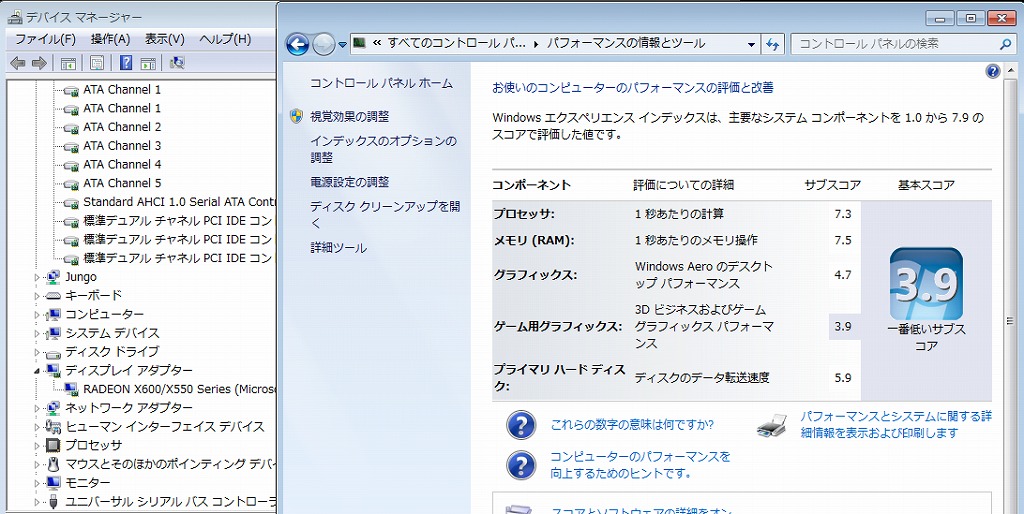Viewport: 1024px width, 514px height.
Task: Click the プライマリ ハード ディスク subscore 5.9
Action: (843, 377)
